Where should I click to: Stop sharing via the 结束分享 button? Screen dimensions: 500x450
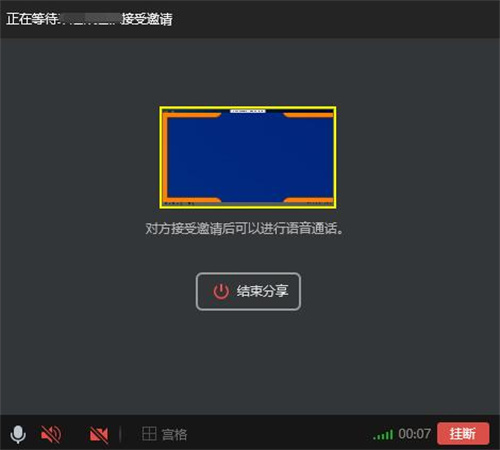pyautogui.click(x=248, y=291)
